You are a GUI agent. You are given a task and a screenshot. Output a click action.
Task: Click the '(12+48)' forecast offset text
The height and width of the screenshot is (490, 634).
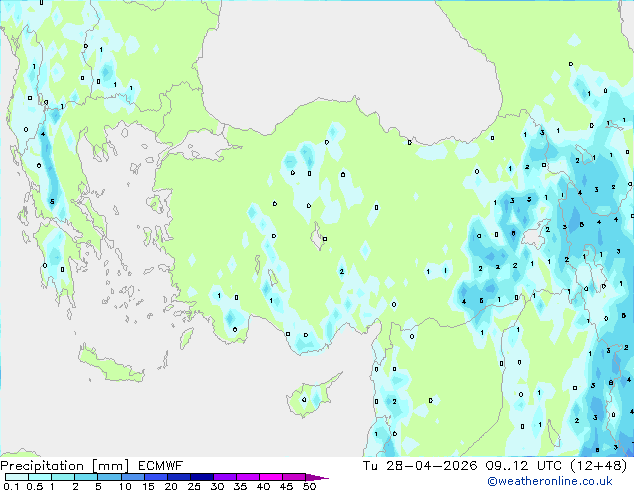tap(599, 466)
